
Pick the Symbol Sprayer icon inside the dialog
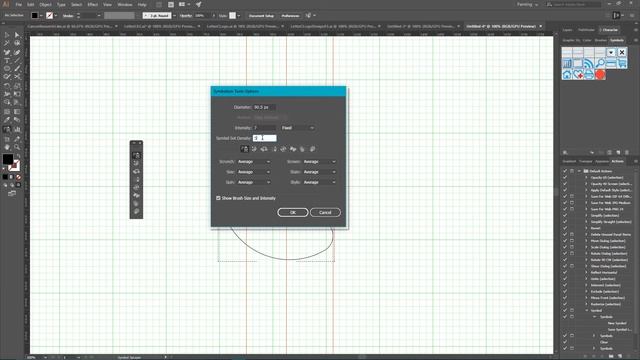(x=244, y=149)
